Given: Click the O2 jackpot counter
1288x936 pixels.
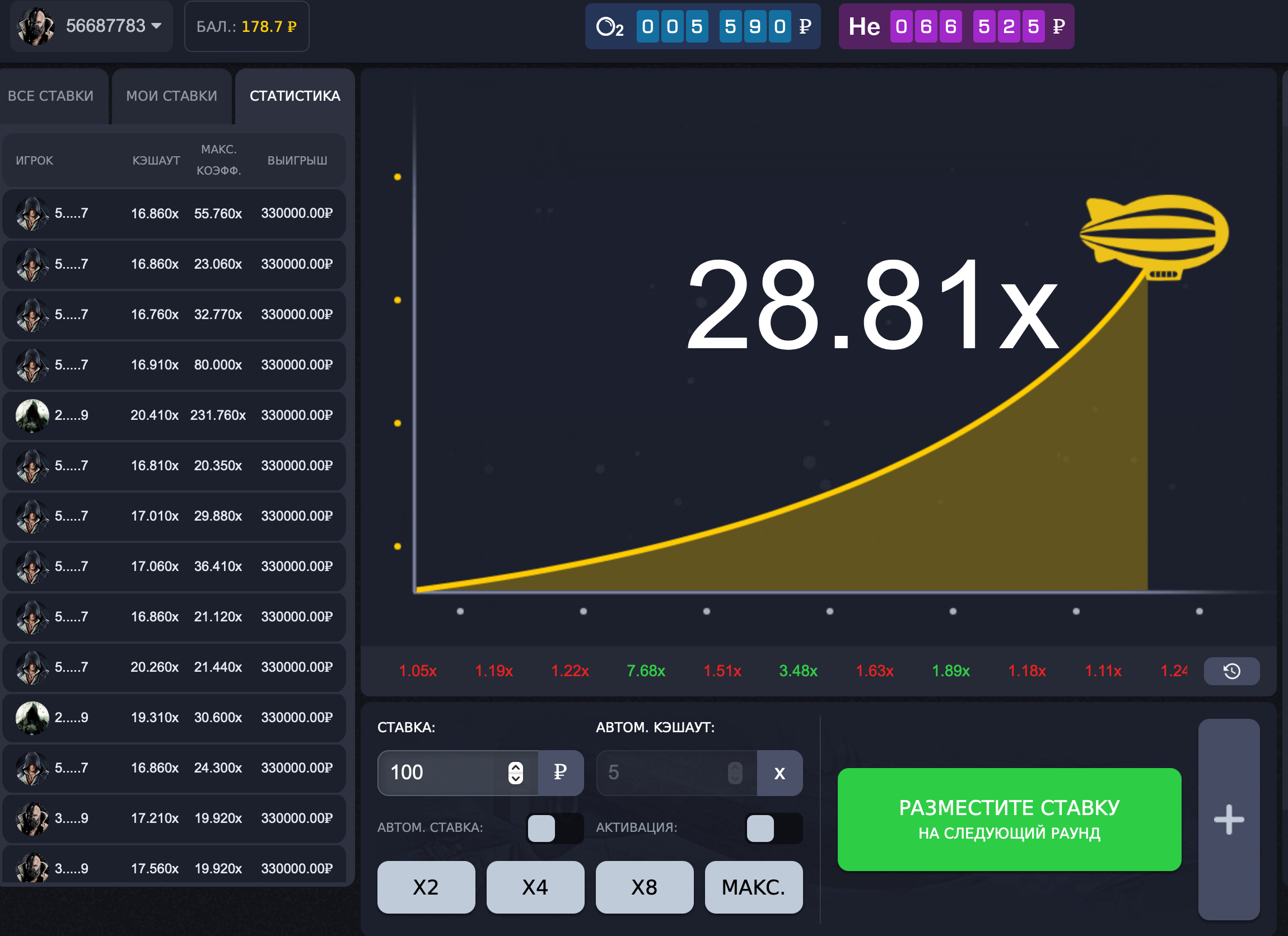Looking at the screenshot, I should point(702,26).
